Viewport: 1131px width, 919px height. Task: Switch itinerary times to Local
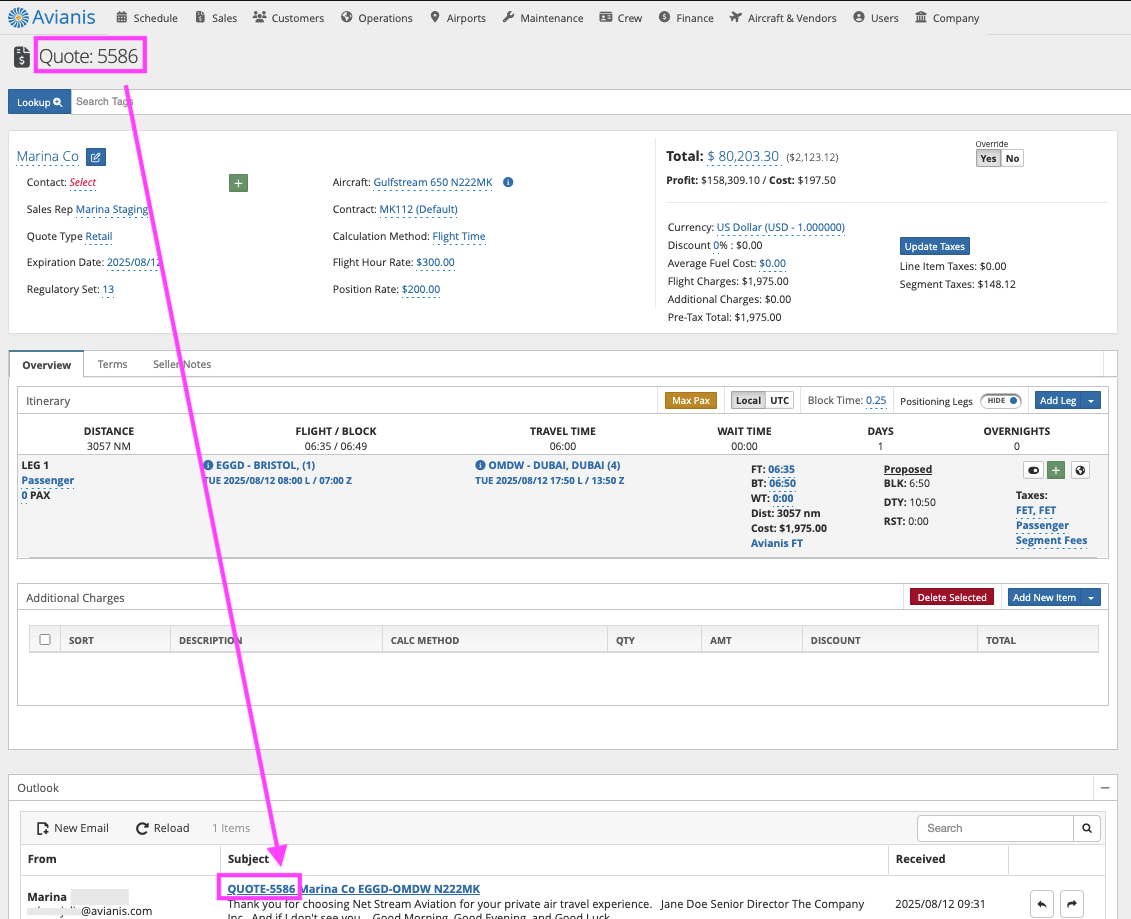pos(748,400)
